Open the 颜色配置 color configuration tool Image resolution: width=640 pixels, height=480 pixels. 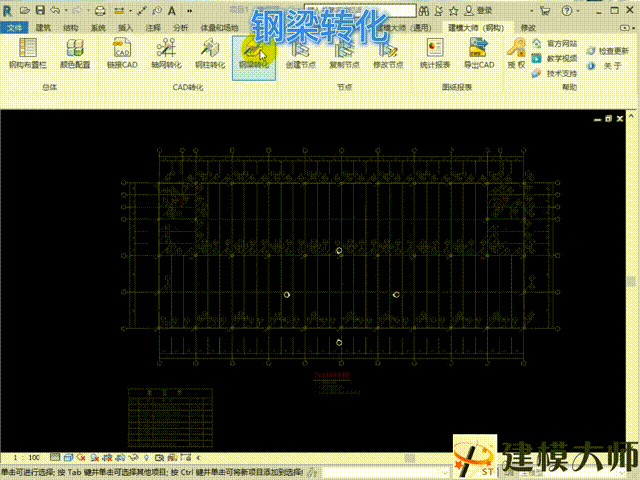tap(75, 53)
